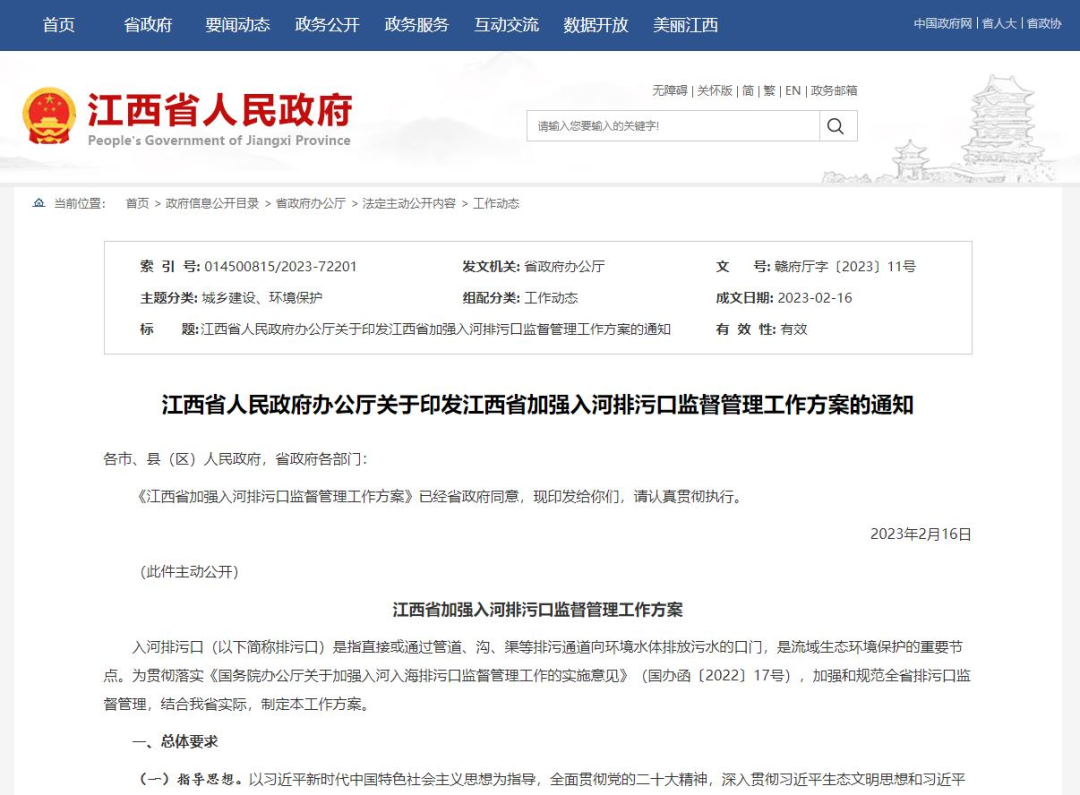Click the document number 赣府厅字〔2023〕11号
Image resolution: width=1080 pixels, height=795 pixels.
[x=845, y=267]
